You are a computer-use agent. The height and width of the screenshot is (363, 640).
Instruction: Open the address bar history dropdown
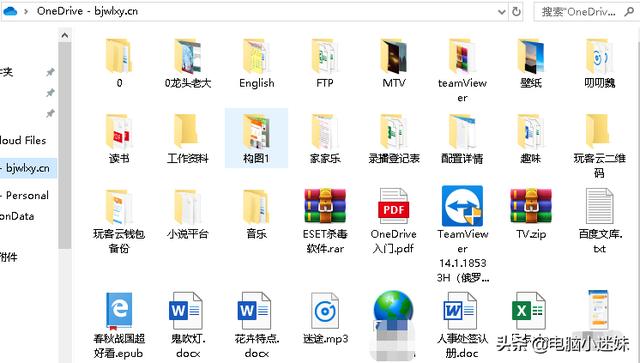(x=502, y=11)
